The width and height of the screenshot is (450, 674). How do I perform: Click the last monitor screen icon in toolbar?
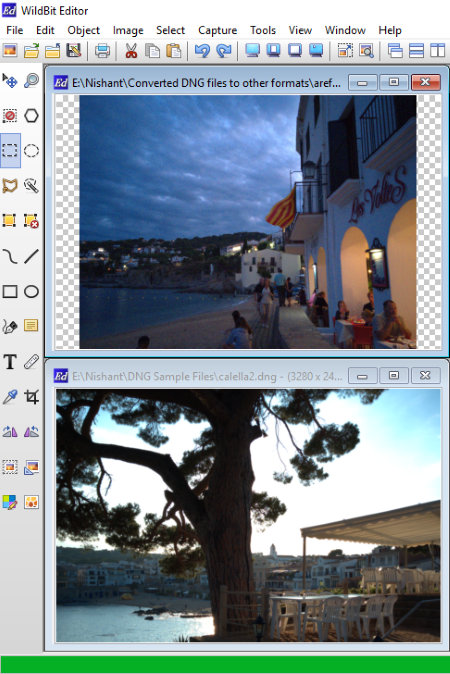(316, 50)
